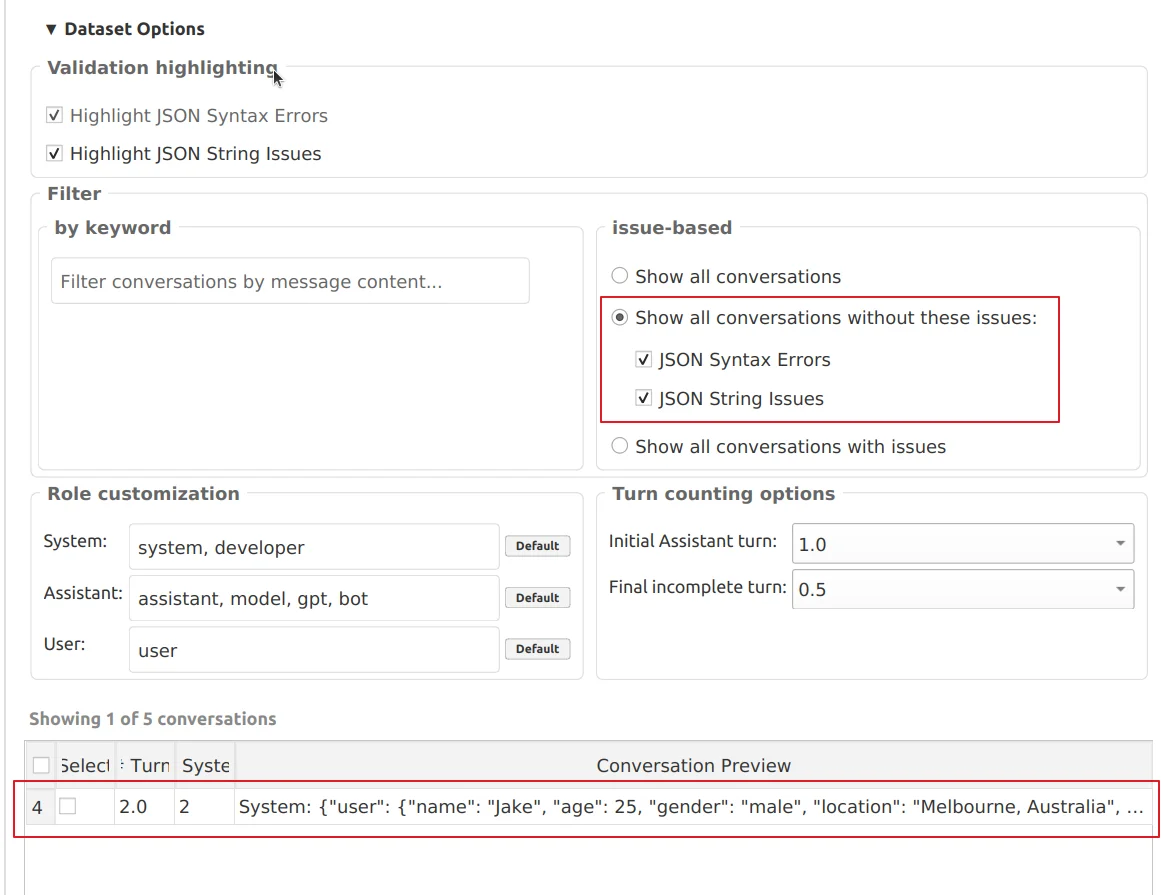Toggle Highlight JSON Syntax Errors checkbox
The width and height of the screenshot is (1162, 895).
coord(54,115)
